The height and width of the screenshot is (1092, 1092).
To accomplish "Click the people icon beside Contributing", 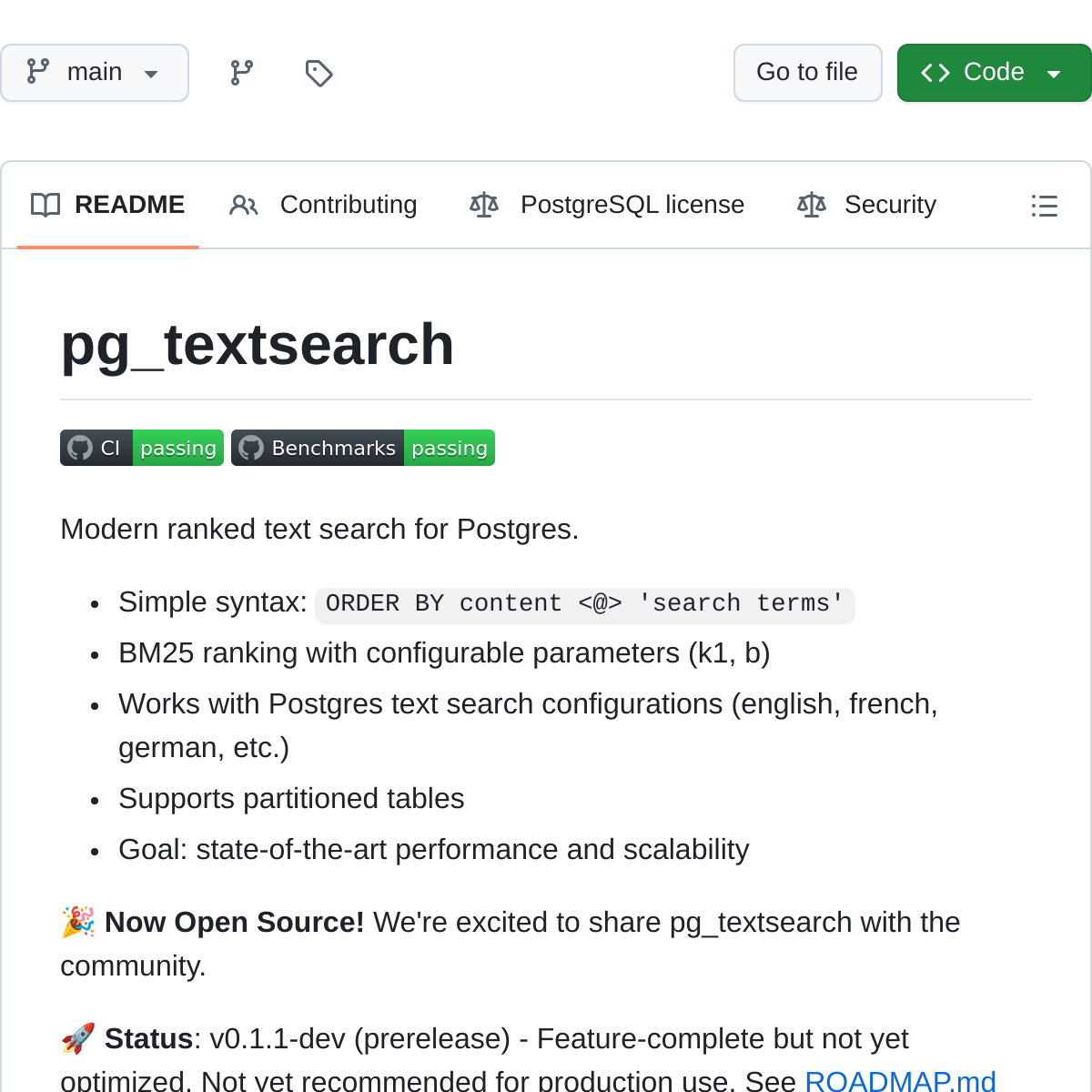I will coord(244,206).
